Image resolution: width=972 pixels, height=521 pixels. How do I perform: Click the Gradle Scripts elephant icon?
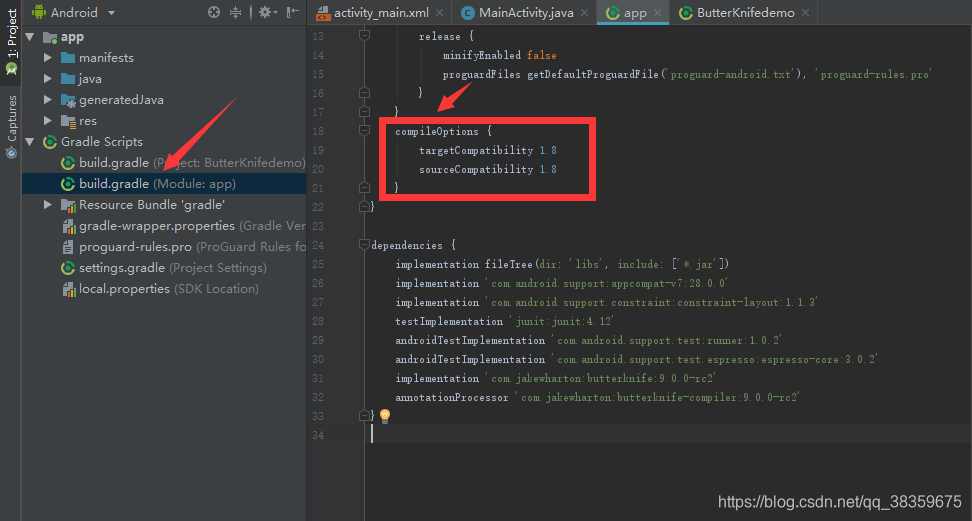coord(50,142)
